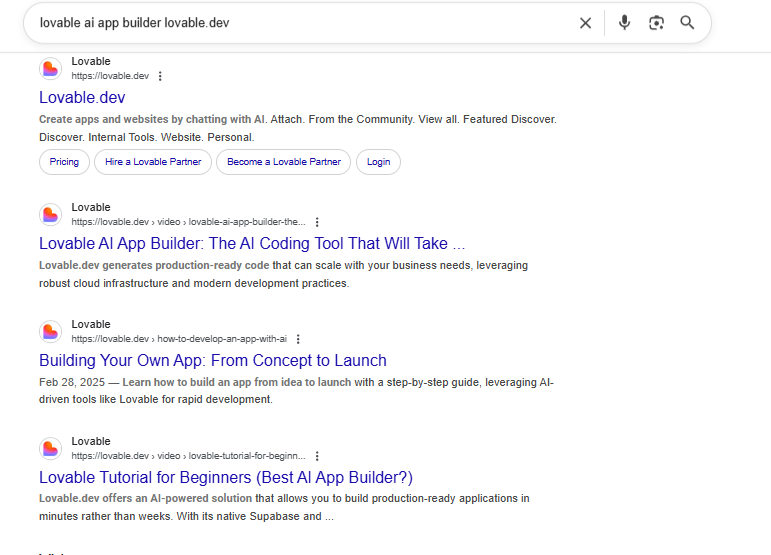Open options menu for Lovable Tutorial result

click(317, 456)
